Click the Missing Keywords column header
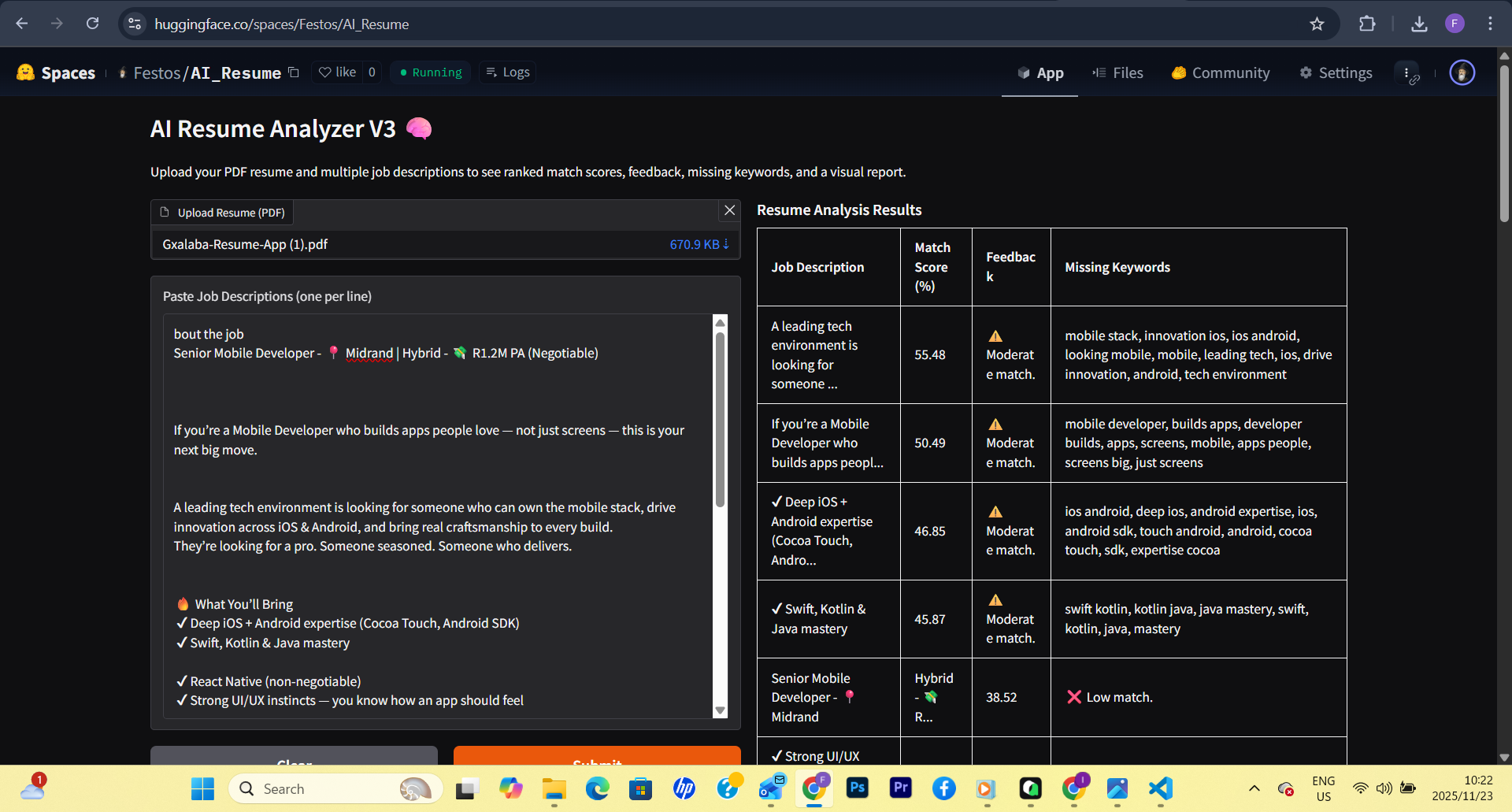Viewport: 1512px width, 812px height. point(1199,267)
